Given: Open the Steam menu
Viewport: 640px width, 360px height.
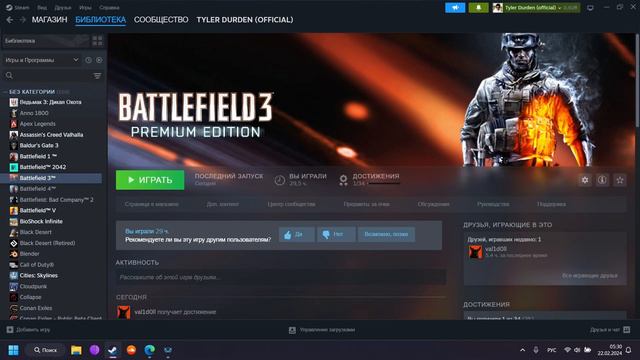Looking at the screenshot, I should click(x=18, y=7).
